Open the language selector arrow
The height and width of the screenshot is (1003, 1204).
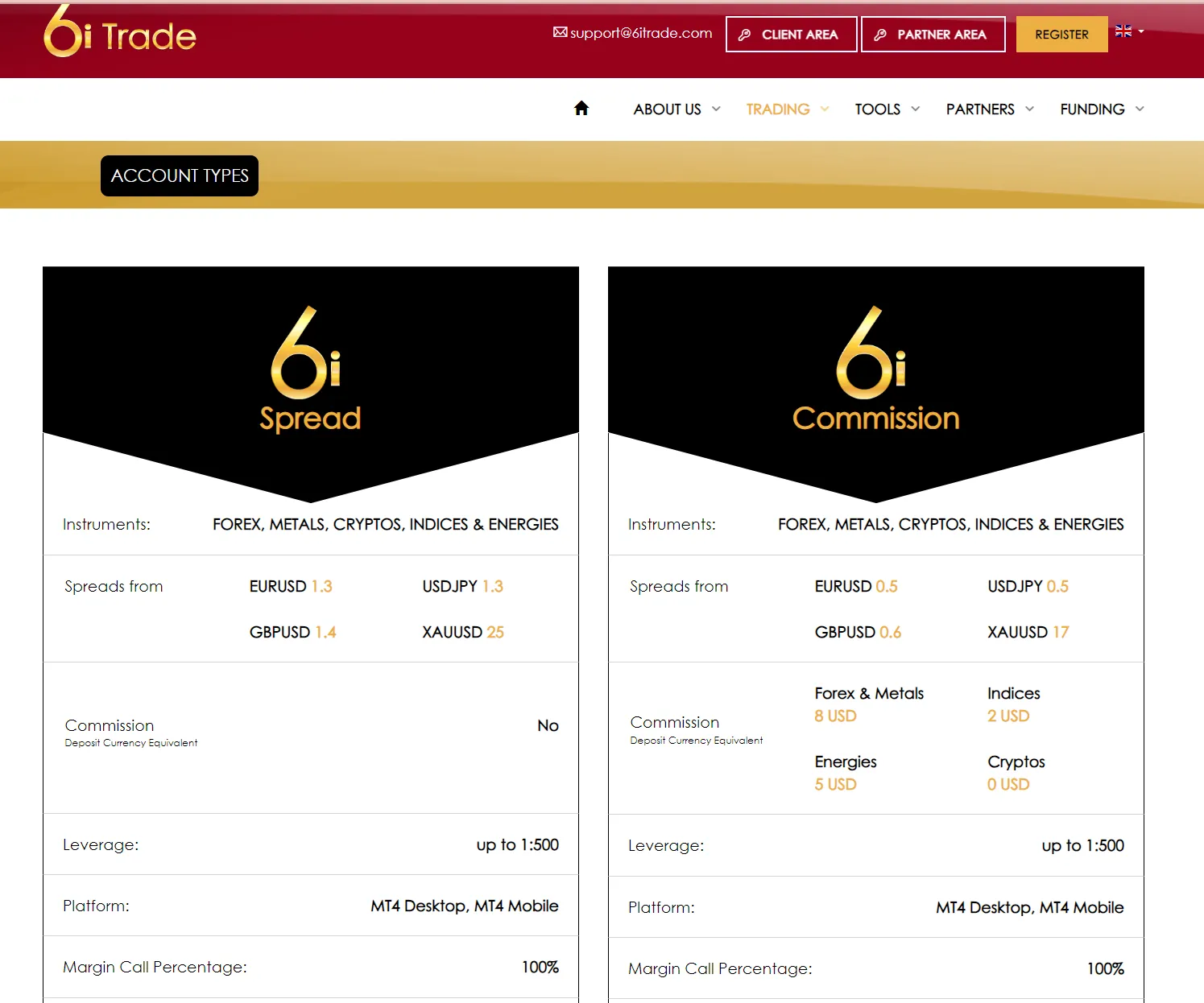pos(1141,31)
